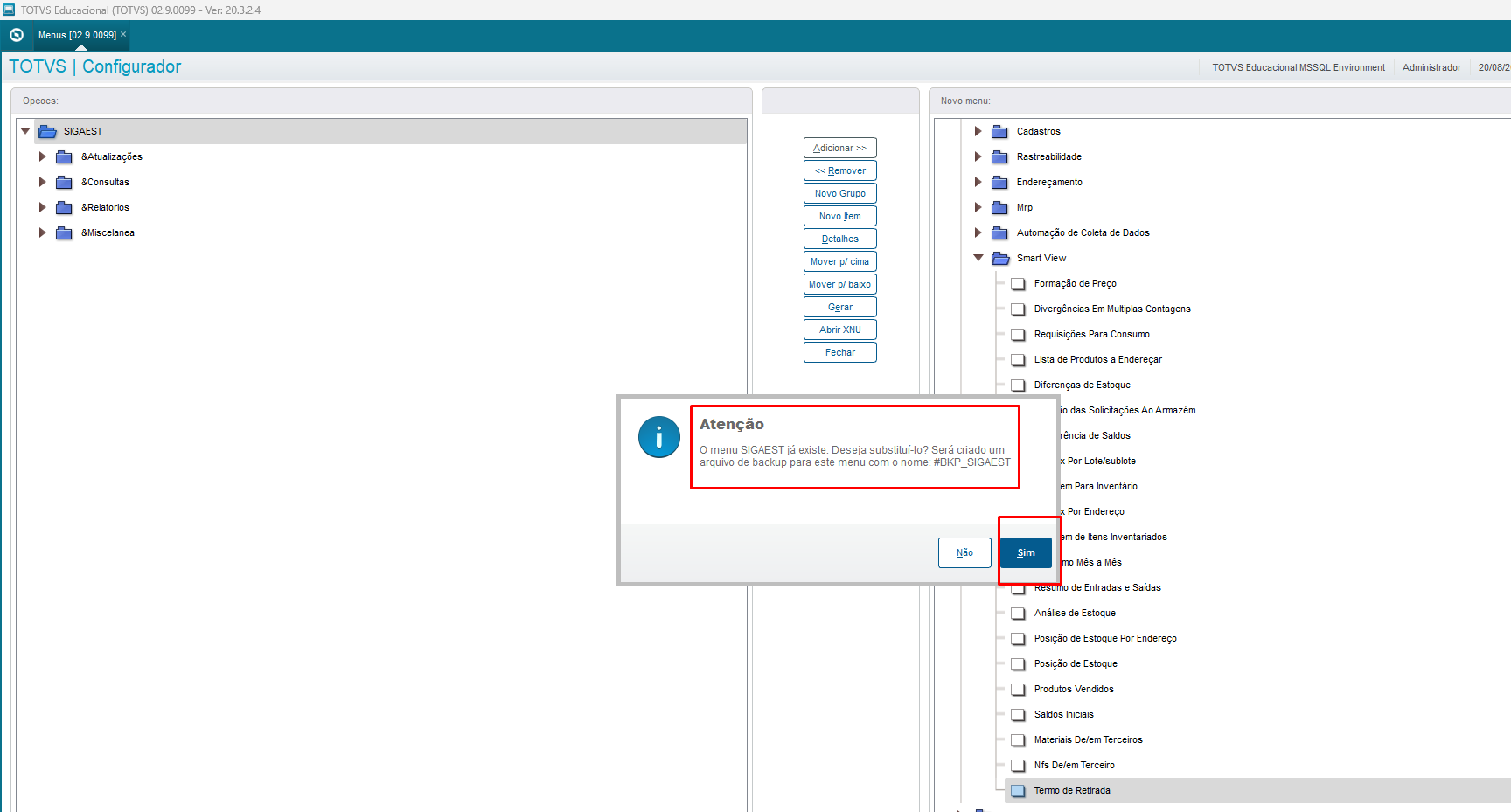
Task: Click the Smart View open folder icon
Action: click(x=1000, y=259)
